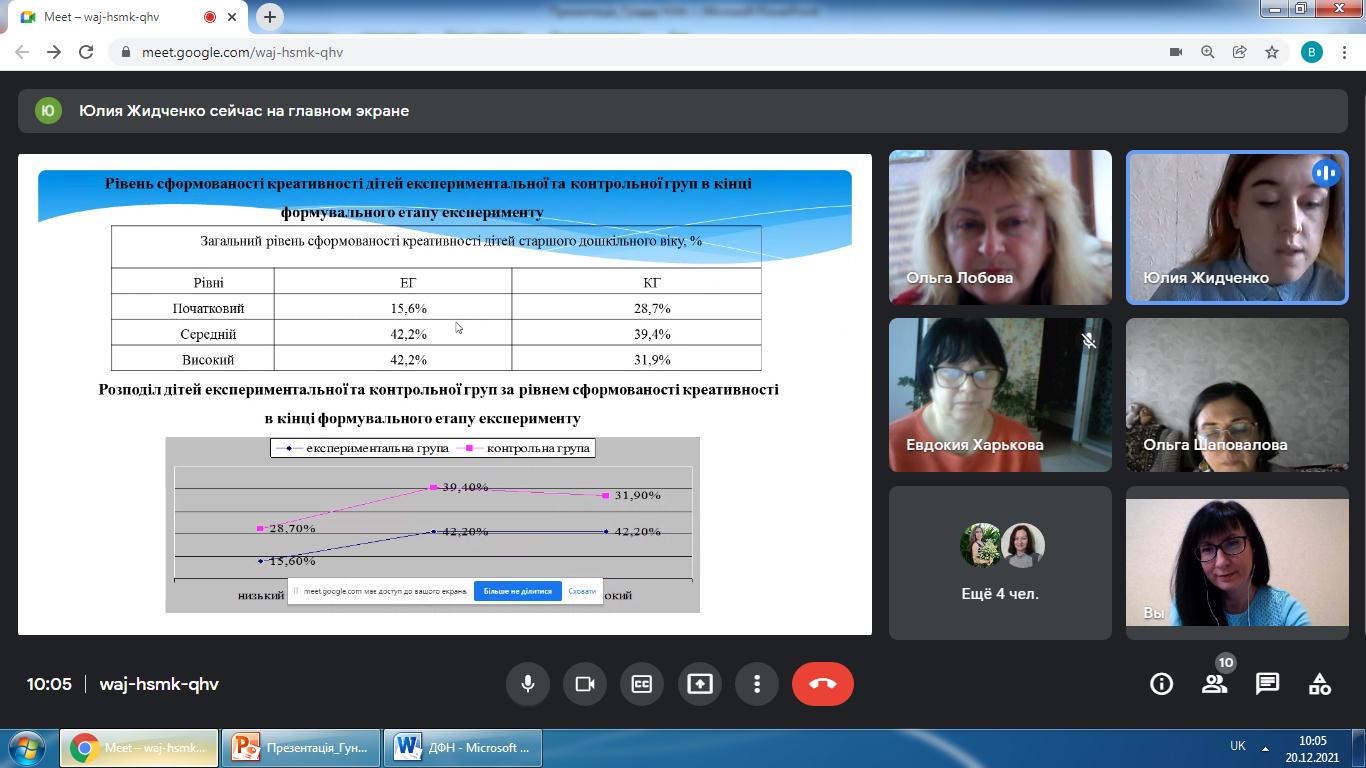The image size is (1366, 768).
Task: Open Chrome three-dot menu
Action: click(1344, 52)
